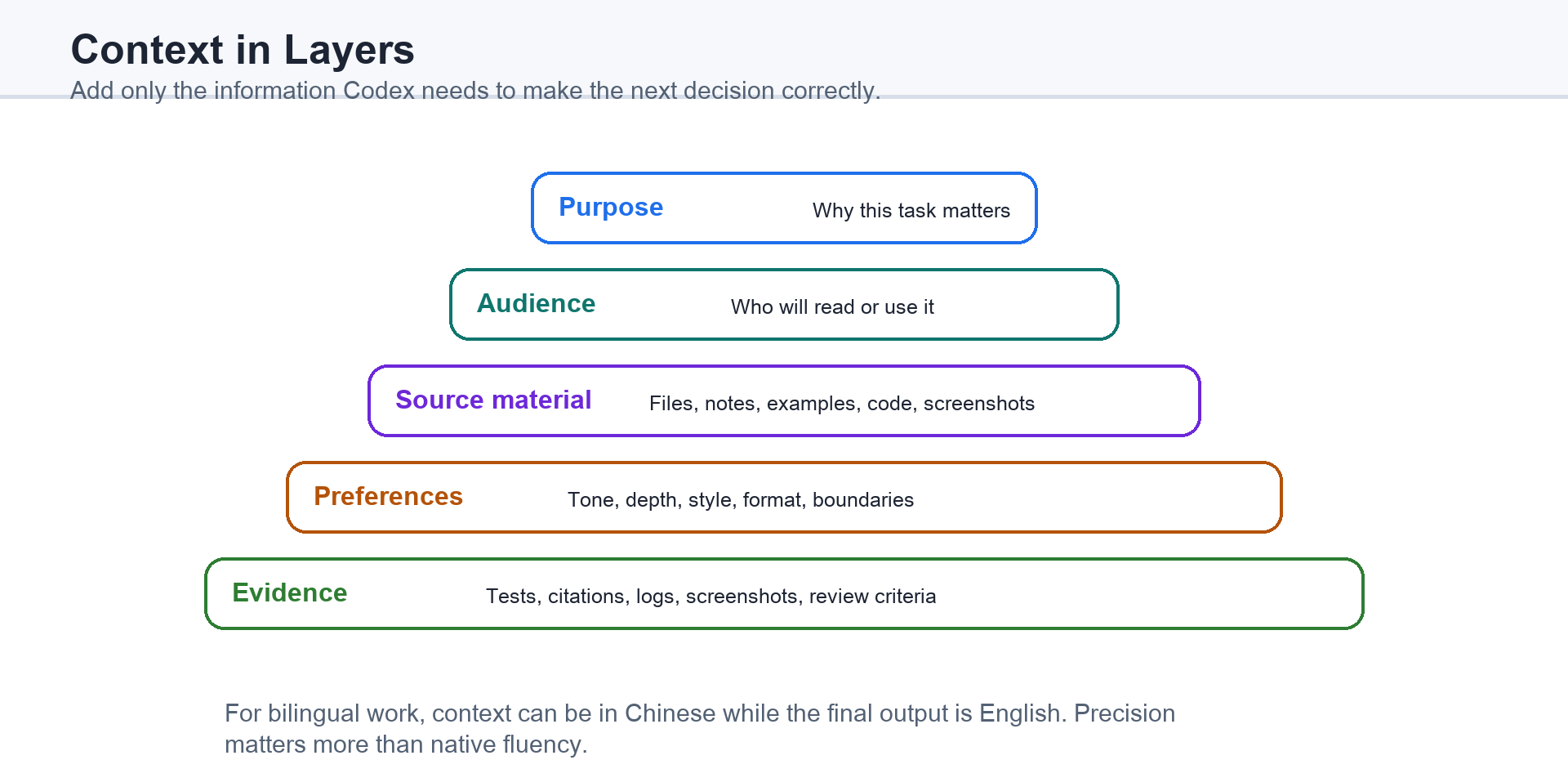1568x760 pixels.
Task: Click the Purpose label
Action: tap(611, 208)
